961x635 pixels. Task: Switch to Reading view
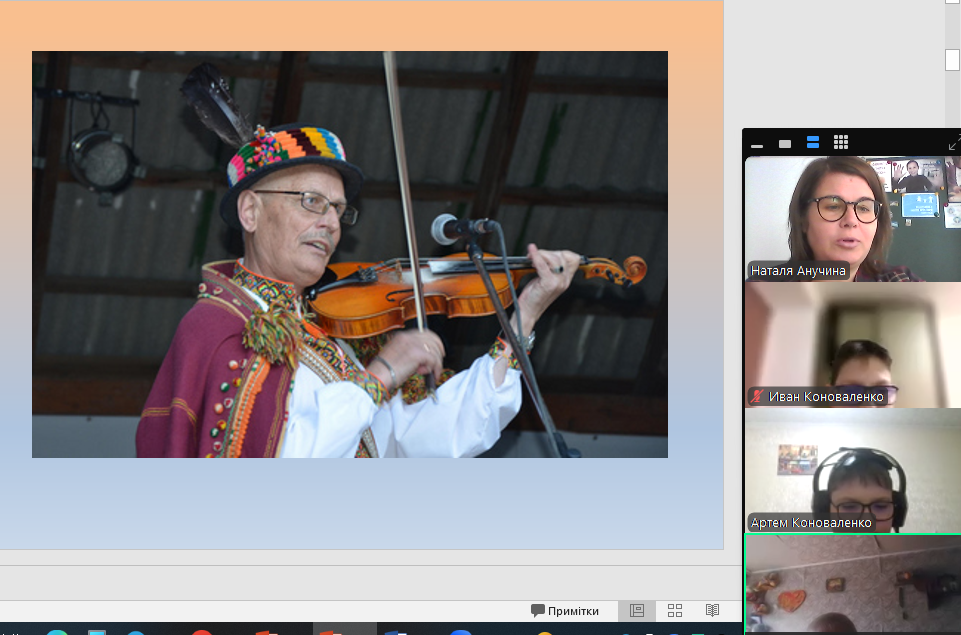point(712,610)
